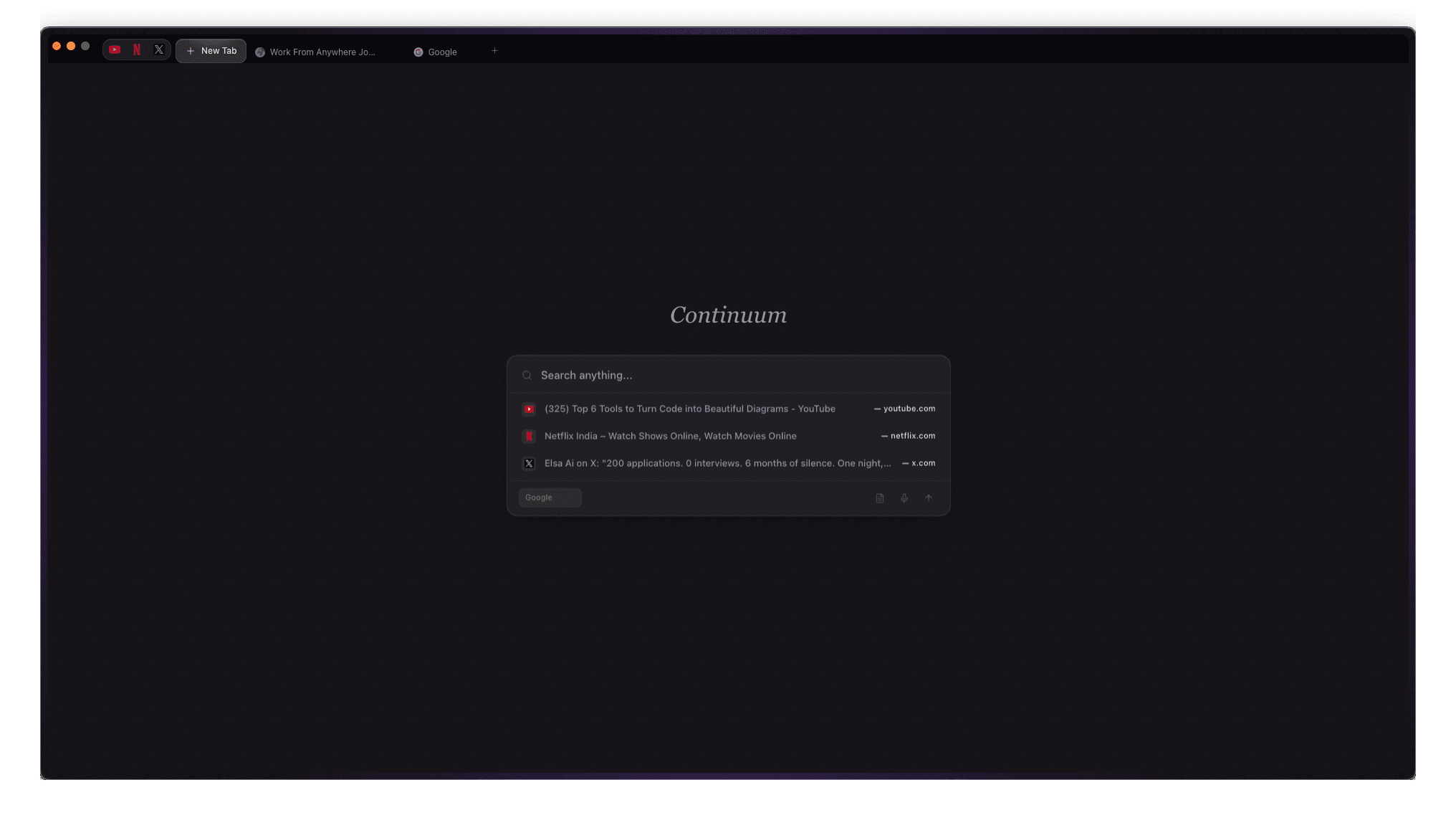
Task: Open the Top 6 Tools YouTube suggestion
Action: coord(689,409)
